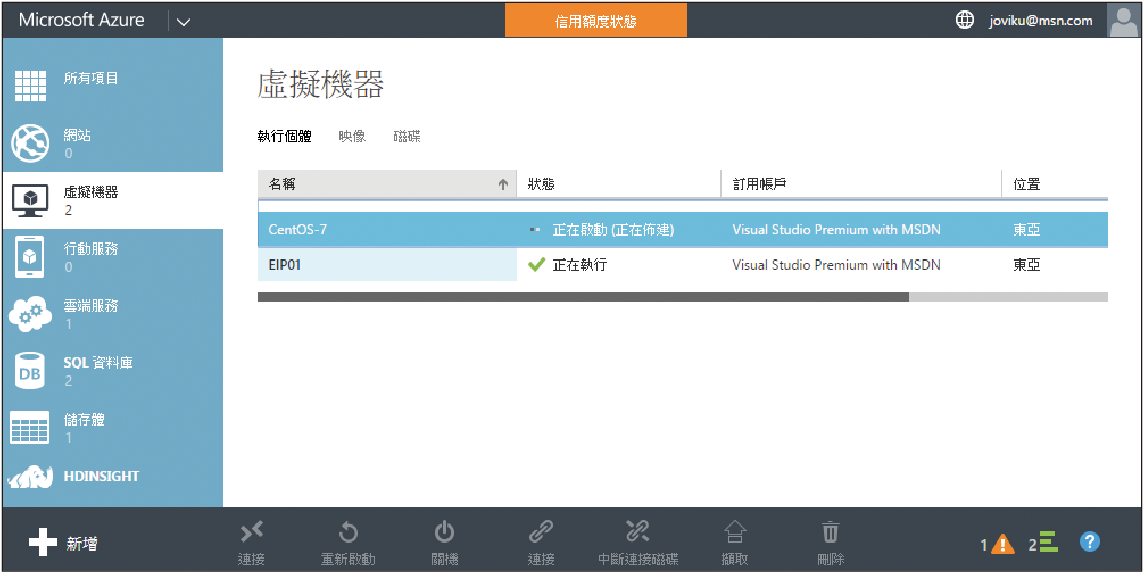Click the user avatar picture

pyautogui.click(x=1124, y=20)
